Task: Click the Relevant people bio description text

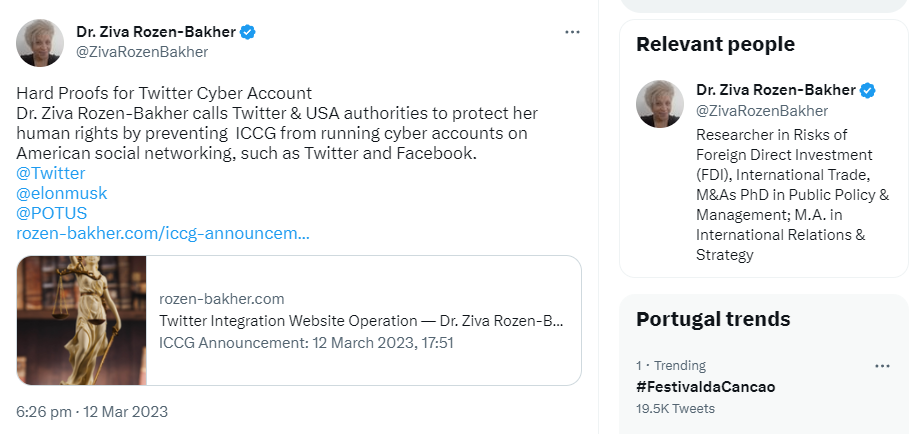Action: 792,195
